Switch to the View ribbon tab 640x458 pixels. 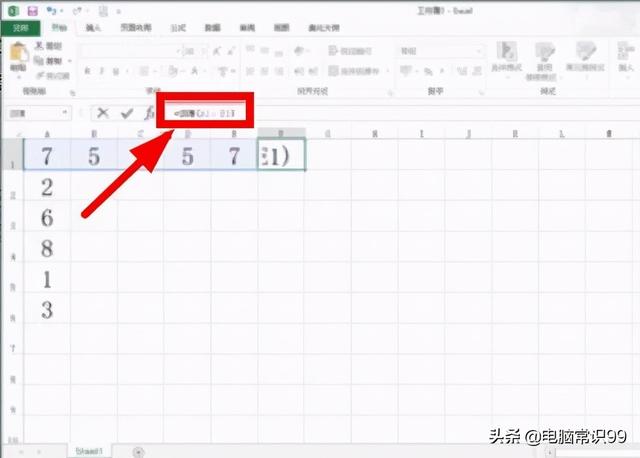click(281, 28)
